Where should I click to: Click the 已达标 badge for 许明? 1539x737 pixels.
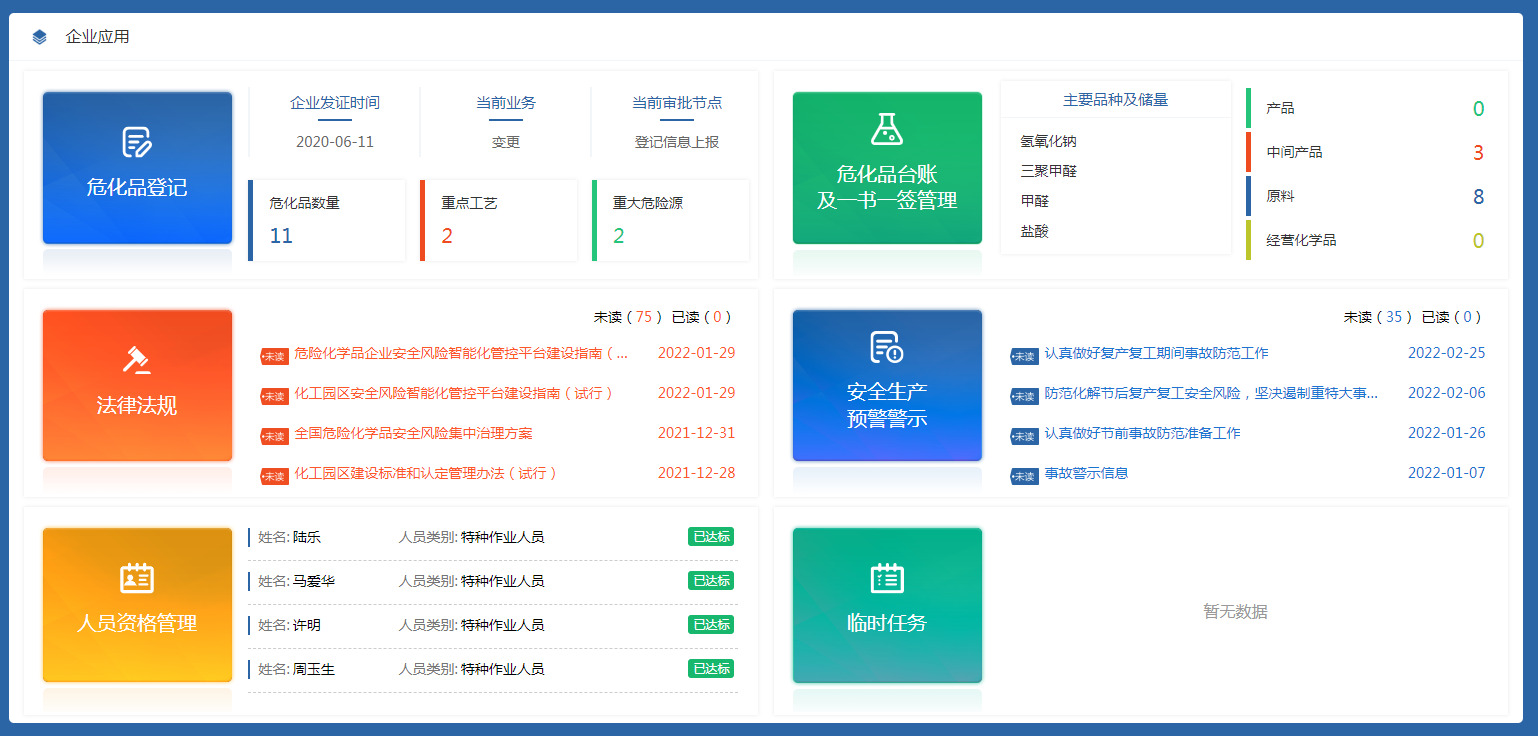click(711, 625)
